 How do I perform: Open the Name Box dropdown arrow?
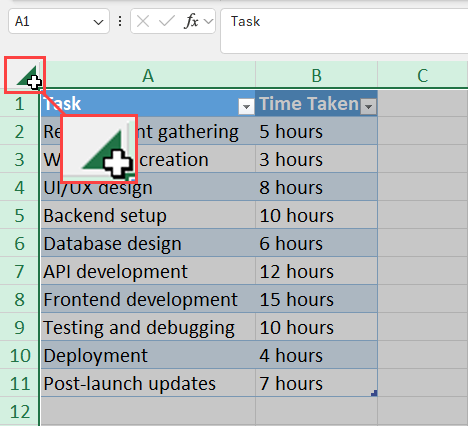pyautogui.click(x=98, y=22)
